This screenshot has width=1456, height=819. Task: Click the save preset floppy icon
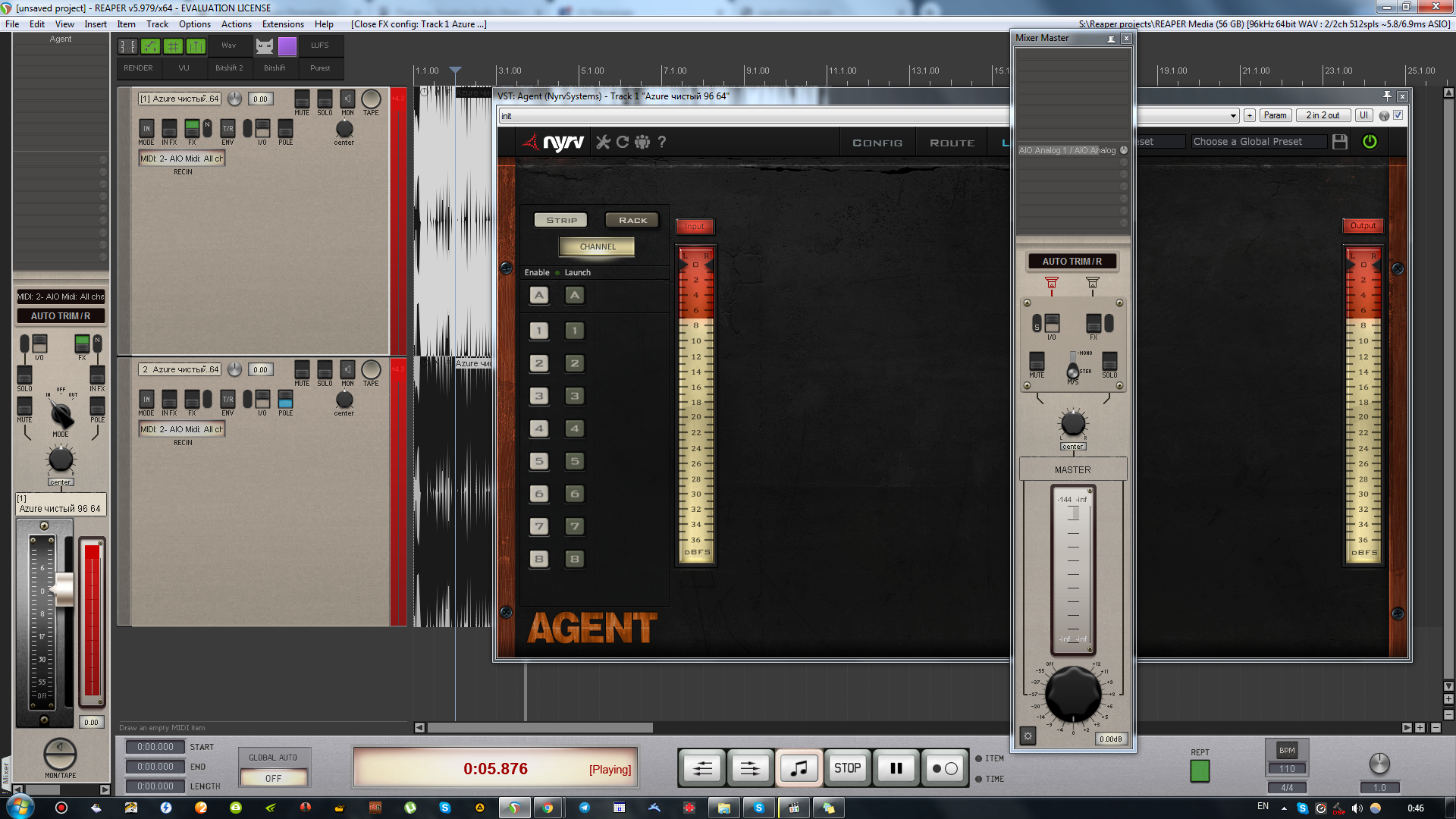click(1340, 142)
